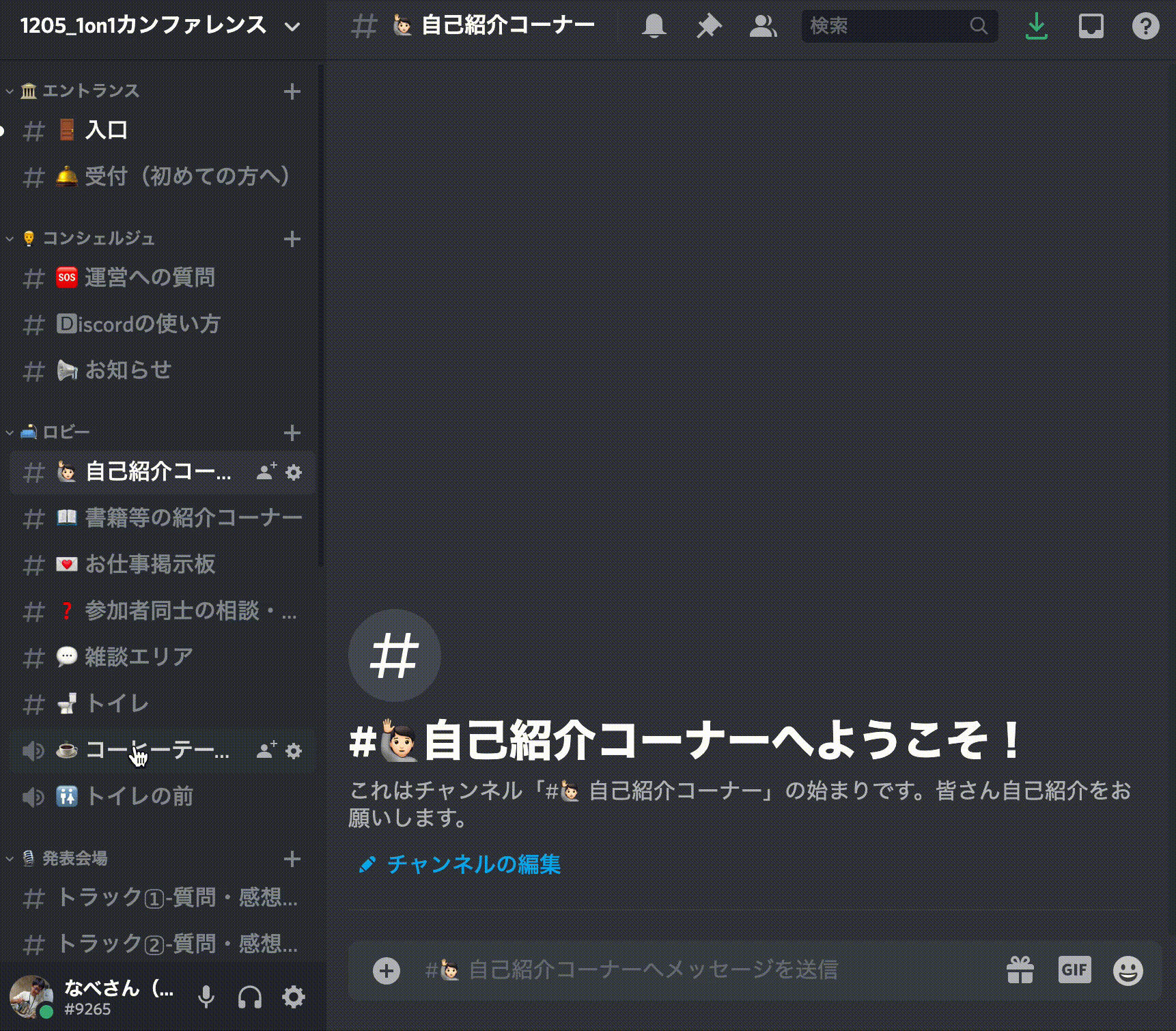Open the help question mark icon
Screen dimensions: 1176x1031
click(1145, 27)
